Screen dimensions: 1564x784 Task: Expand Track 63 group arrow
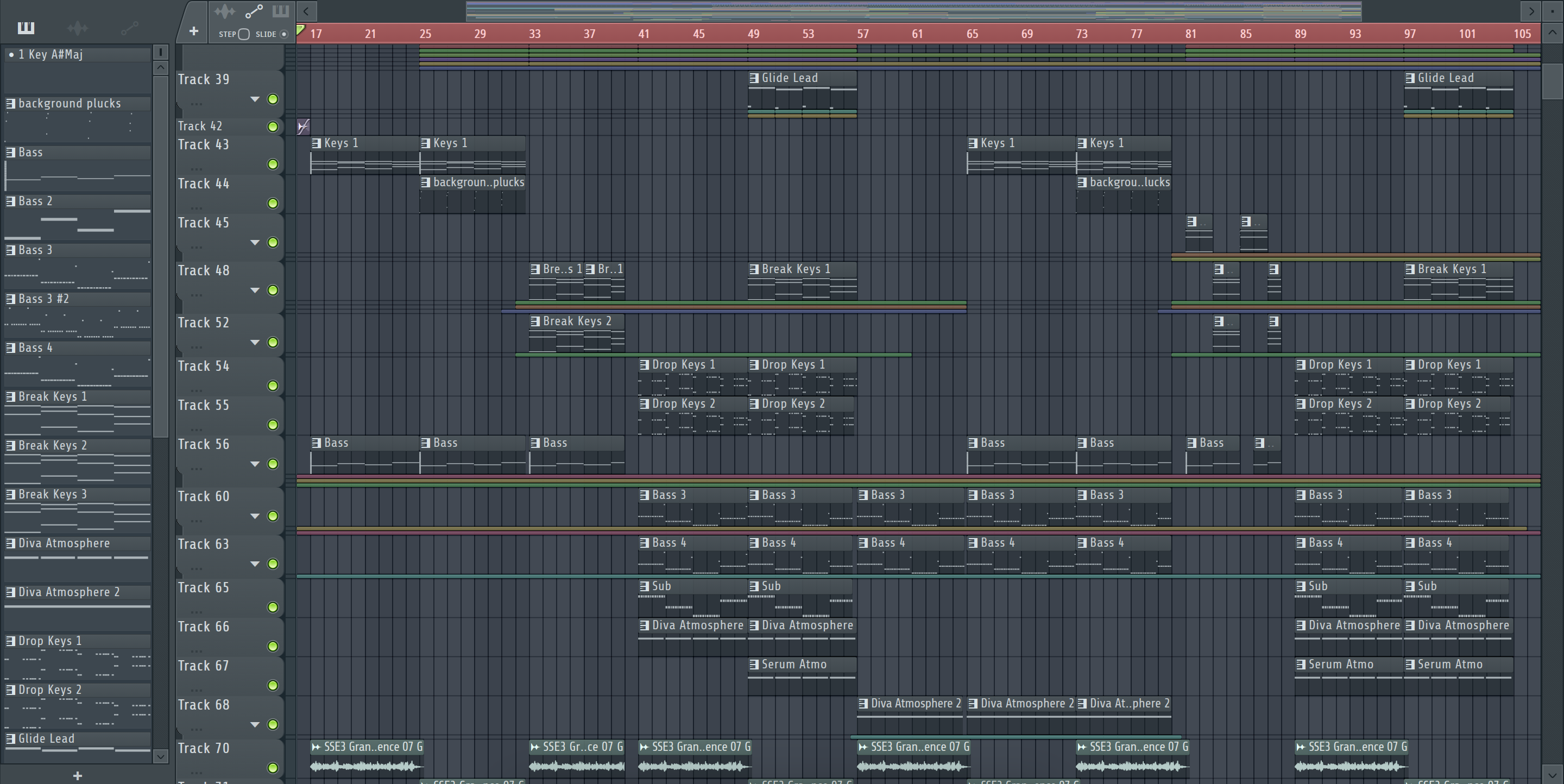point(255,564)
